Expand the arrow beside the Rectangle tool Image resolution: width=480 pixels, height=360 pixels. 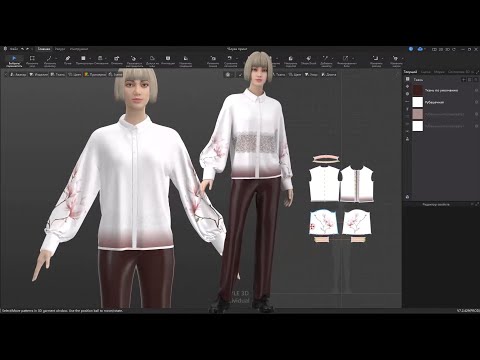[90, 59]
